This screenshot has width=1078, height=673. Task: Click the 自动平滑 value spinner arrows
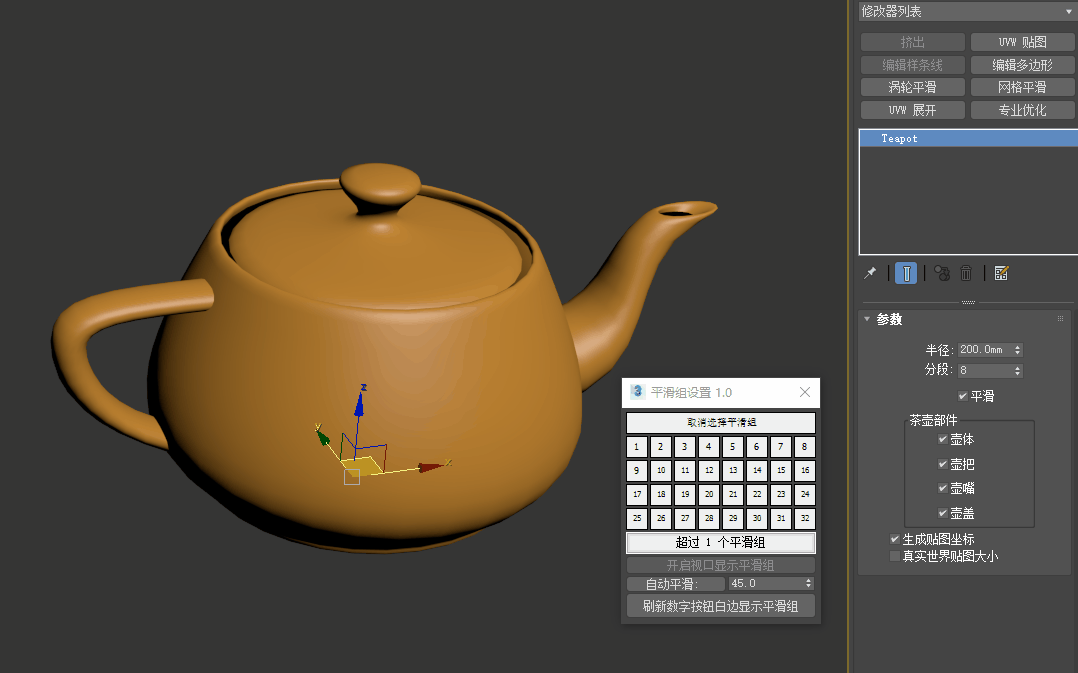(808, 584)
